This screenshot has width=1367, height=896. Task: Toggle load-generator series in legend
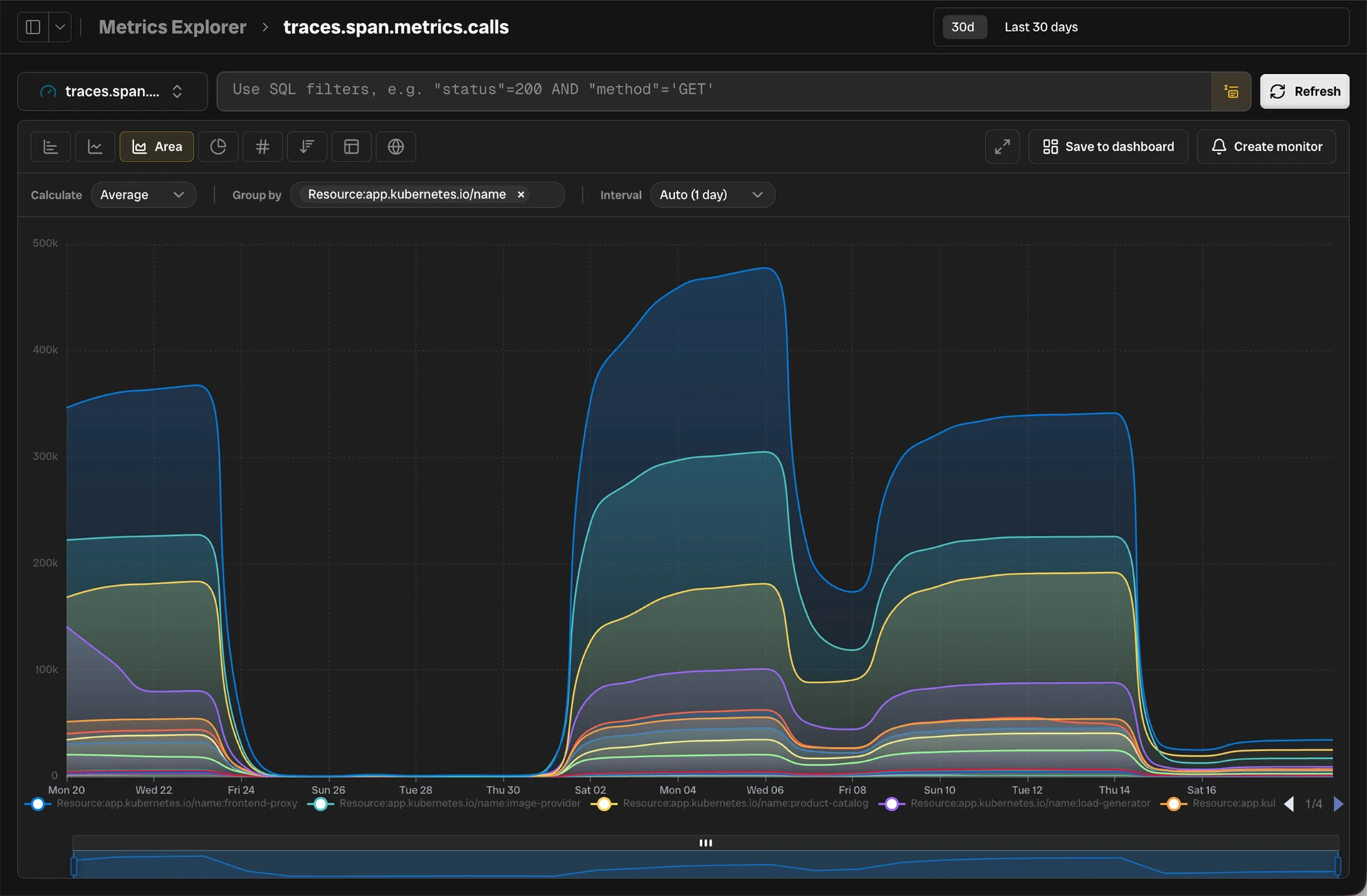pyautogui.click(x=1015, y=803)
